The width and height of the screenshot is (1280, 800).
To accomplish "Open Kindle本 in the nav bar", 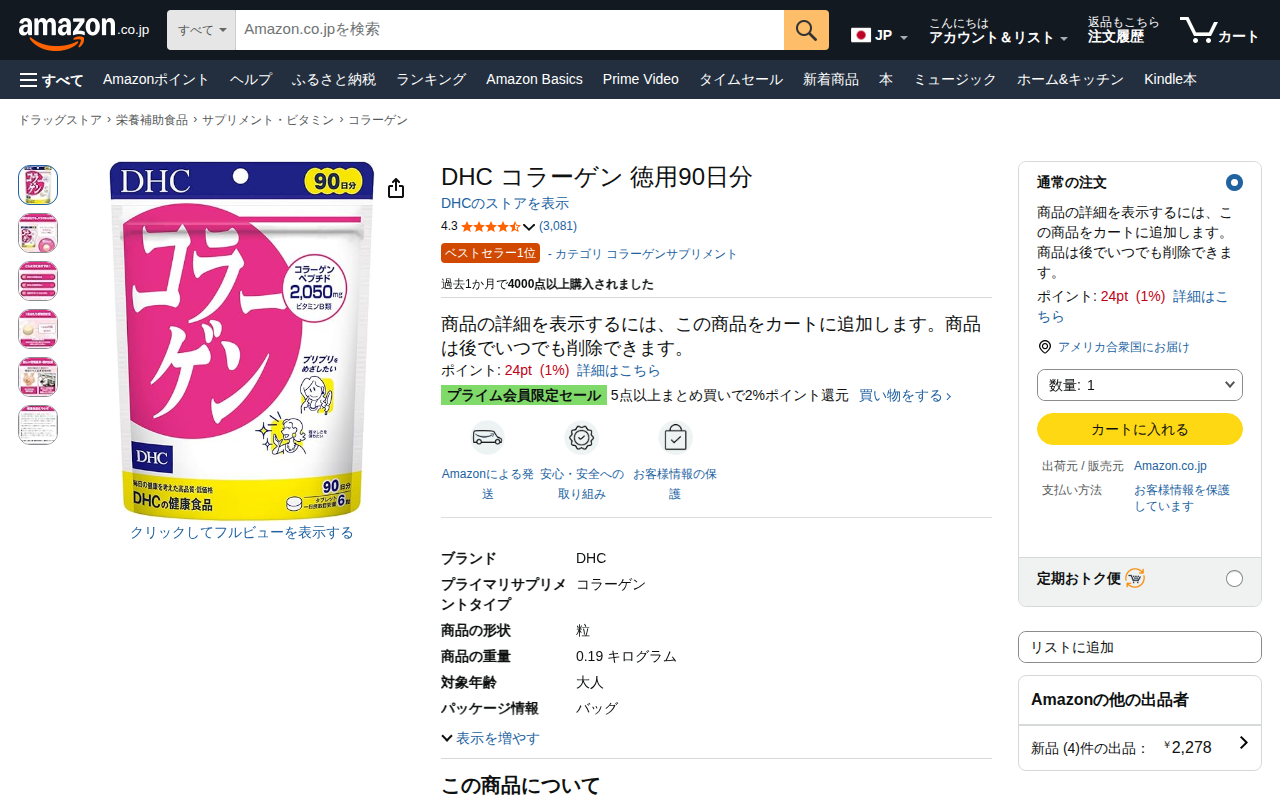I will (1170, 80).
